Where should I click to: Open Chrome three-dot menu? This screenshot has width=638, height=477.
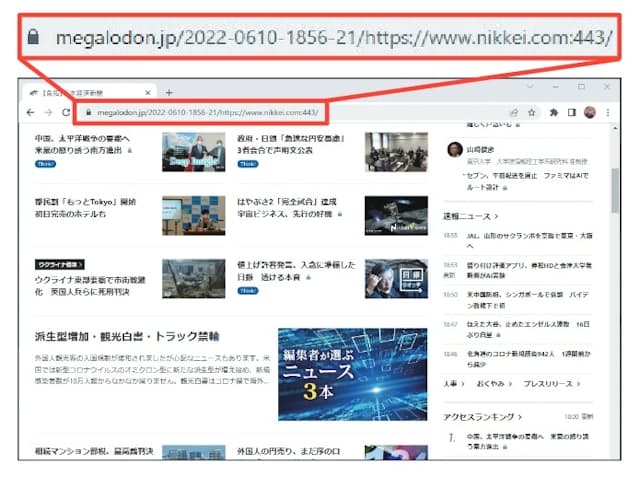click(x=608, y=113)
